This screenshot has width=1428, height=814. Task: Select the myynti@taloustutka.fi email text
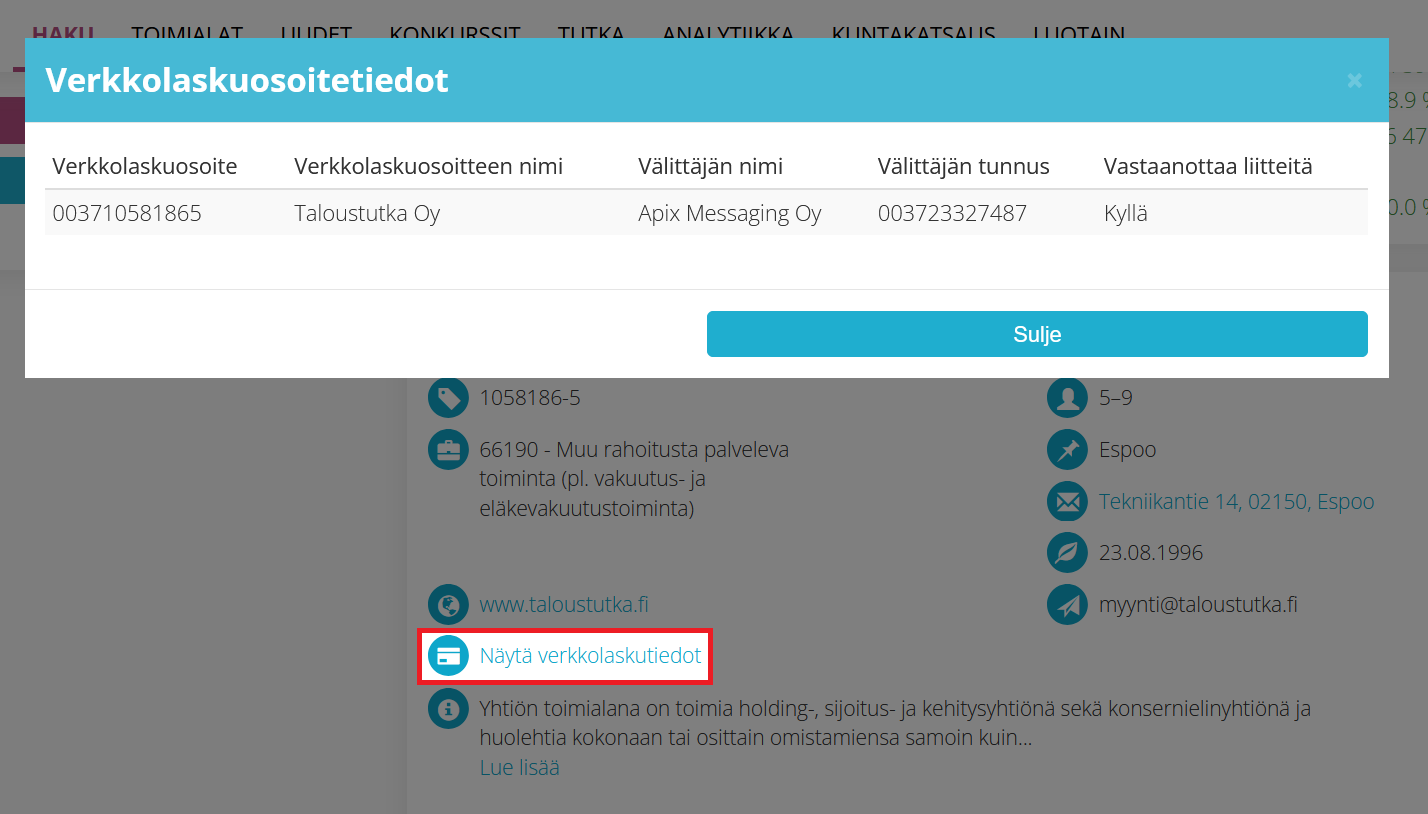[1198, 604]
